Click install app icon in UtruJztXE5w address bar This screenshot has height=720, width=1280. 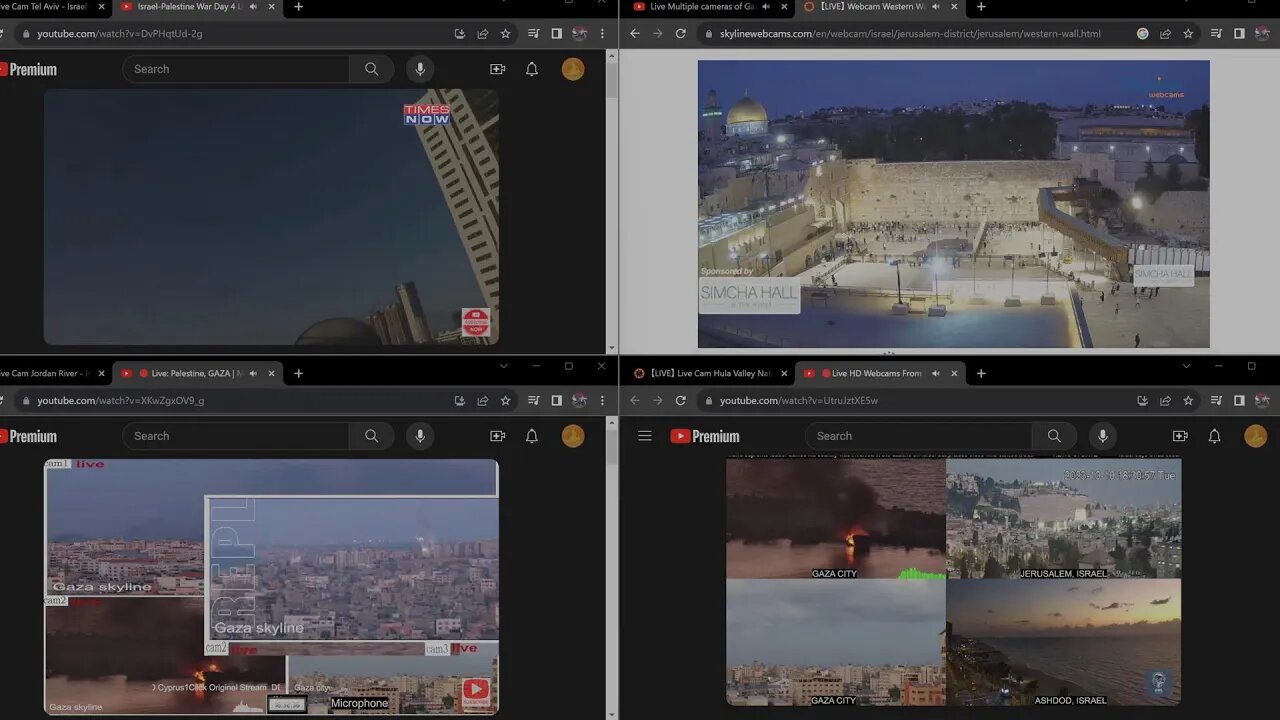[x=1143, y=400]
